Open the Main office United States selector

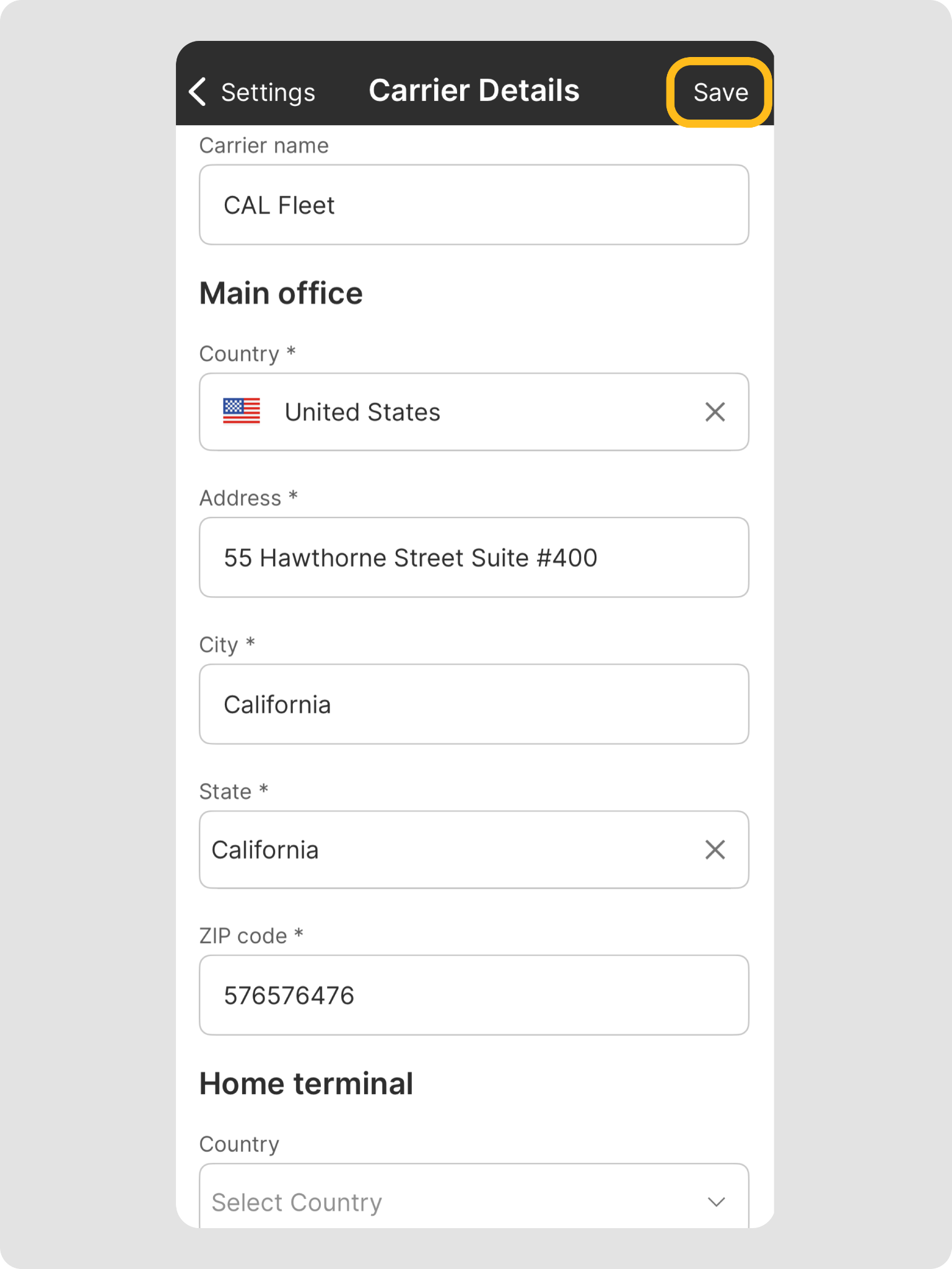point(458,412)
